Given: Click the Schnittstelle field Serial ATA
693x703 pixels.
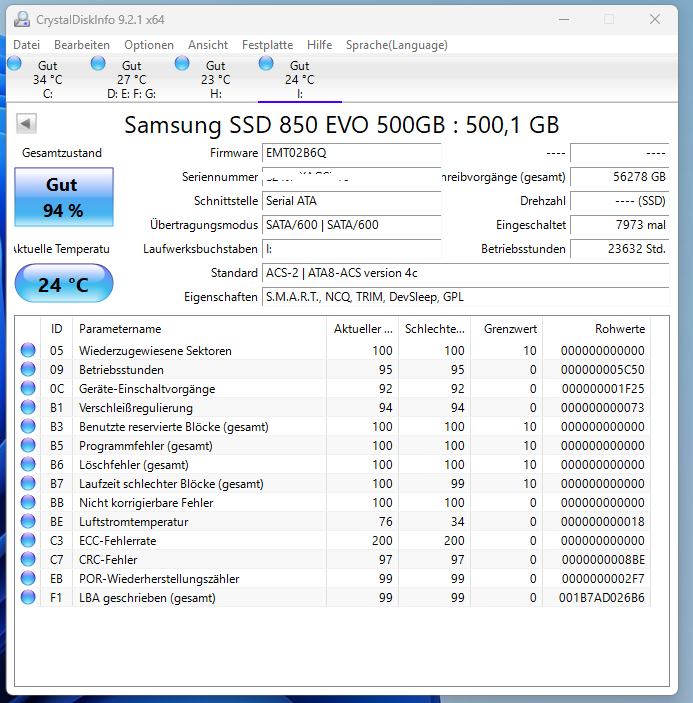Looking at the screenshot, I should tap(351, 201).
